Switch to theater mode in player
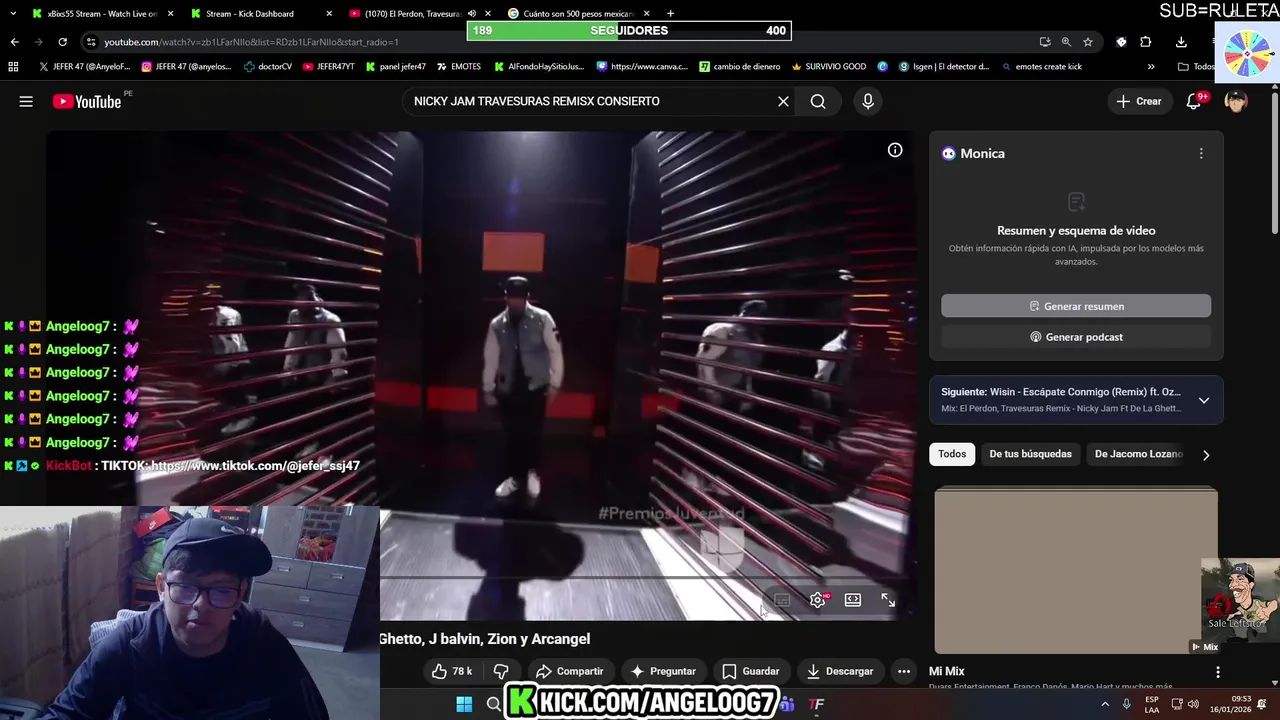1280x720 pixels. [853, 600]
